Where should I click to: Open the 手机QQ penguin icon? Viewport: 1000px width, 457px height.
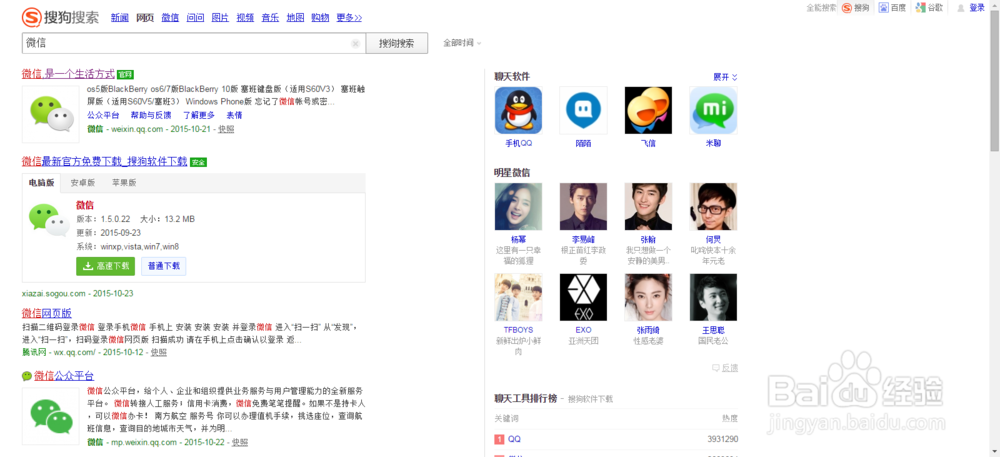pyautogui.click(x=518, y=110)
